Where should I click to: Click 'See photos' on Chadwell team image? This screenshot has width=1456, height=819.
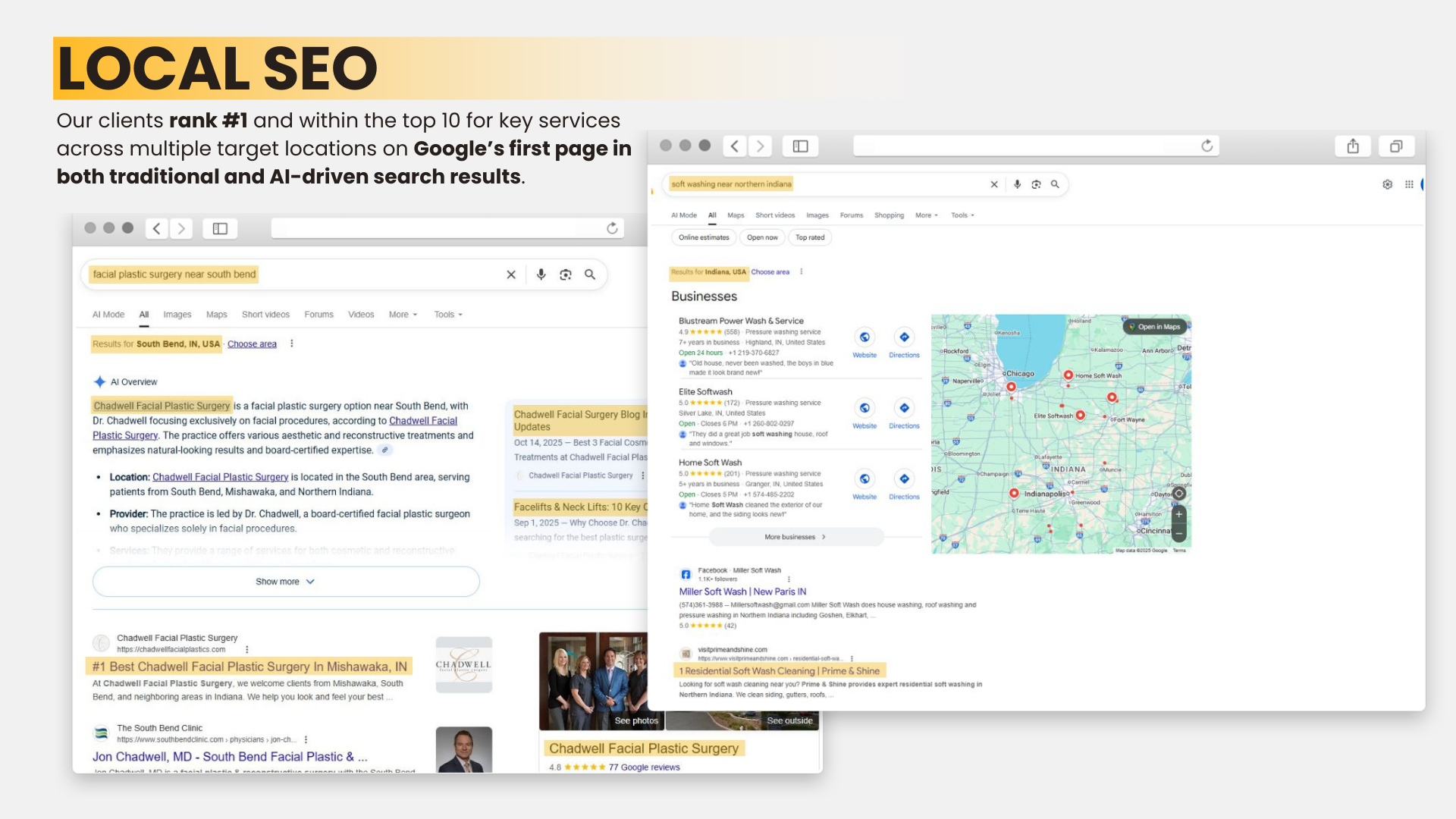tap(636, 720)
